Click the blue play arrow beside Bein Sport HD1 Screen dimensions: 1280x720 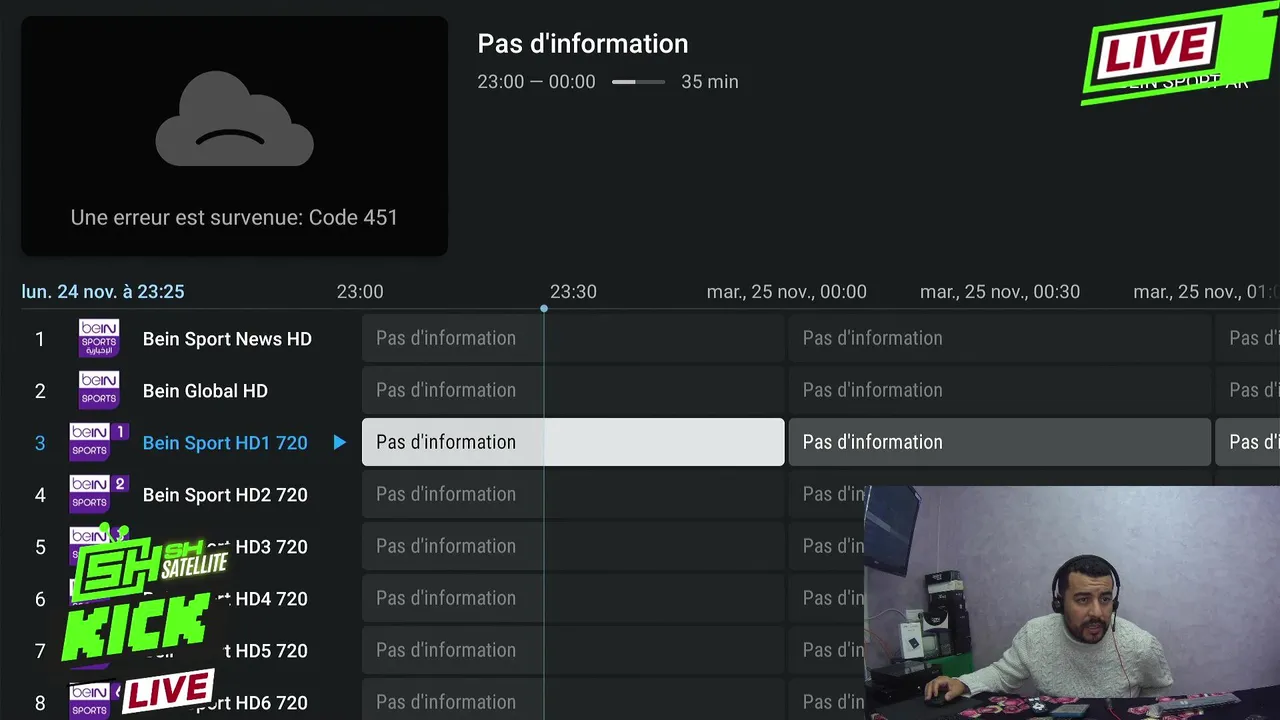(340, 442)
